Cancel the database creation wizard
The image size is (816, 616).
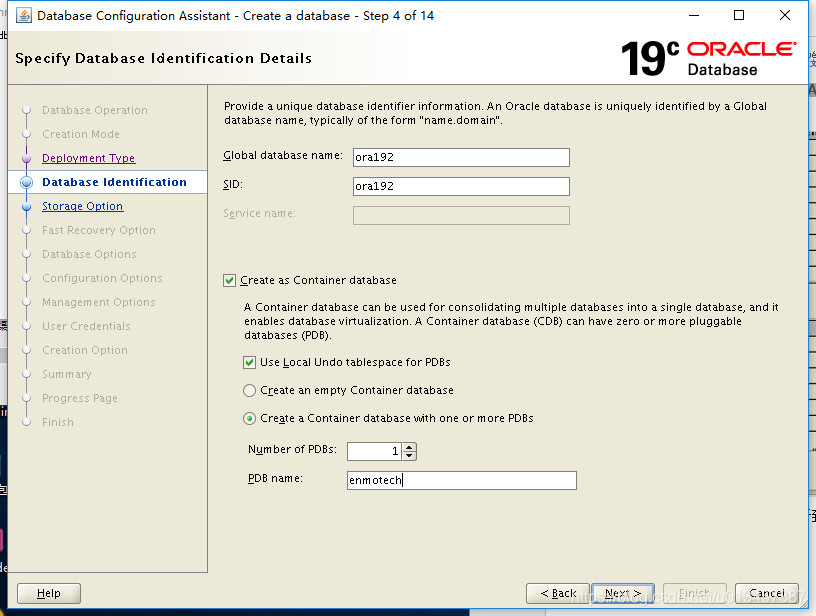tap(767, 593)
